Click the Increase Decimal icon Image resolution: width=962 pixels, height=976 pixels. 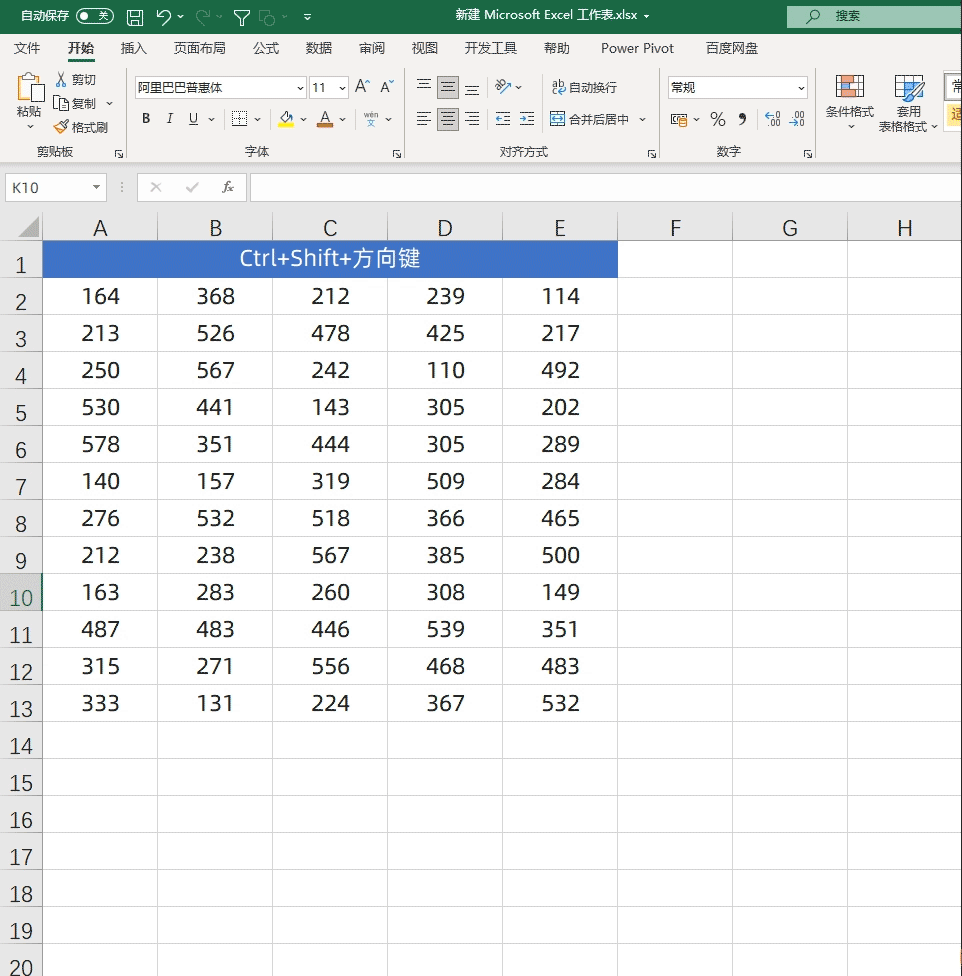pyautogui.click(x=773, y=119)
